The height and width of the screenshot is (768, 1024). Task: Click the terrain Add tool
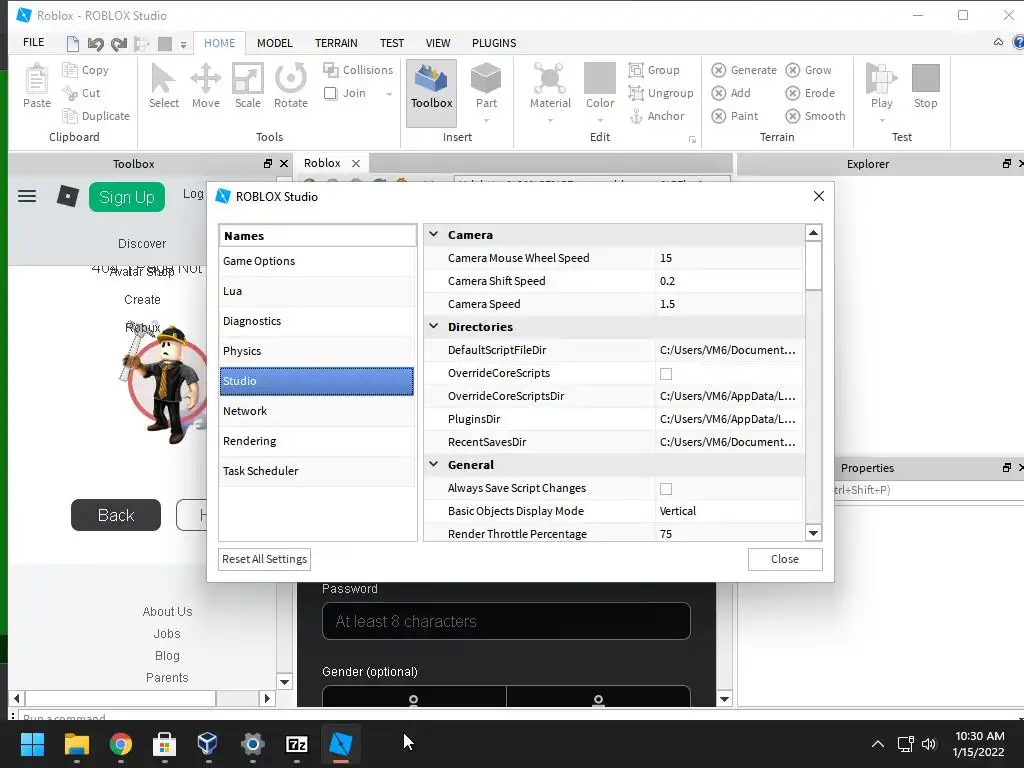click(731, 93)
